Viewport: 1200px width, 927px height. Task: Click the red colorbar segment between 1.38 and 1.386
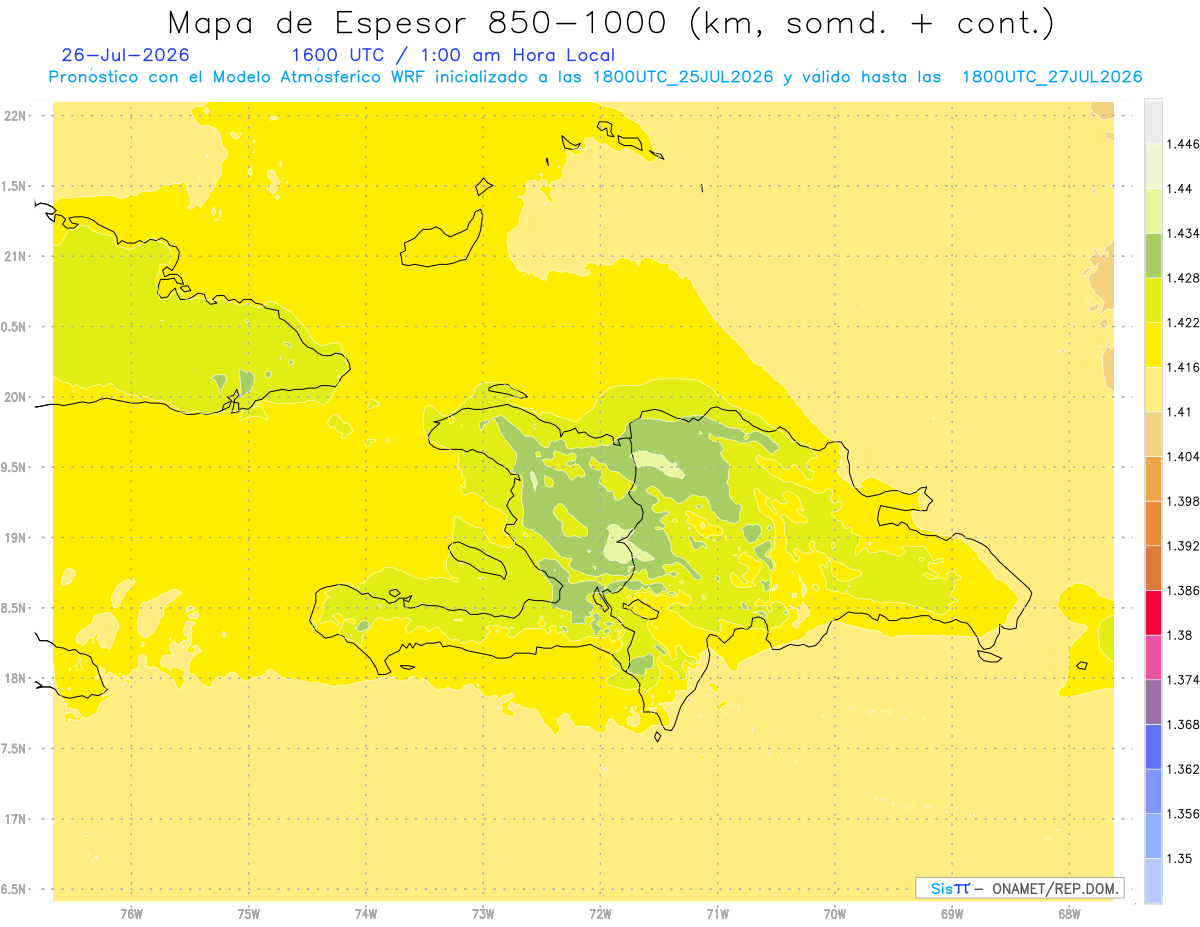coord(1153,612)
